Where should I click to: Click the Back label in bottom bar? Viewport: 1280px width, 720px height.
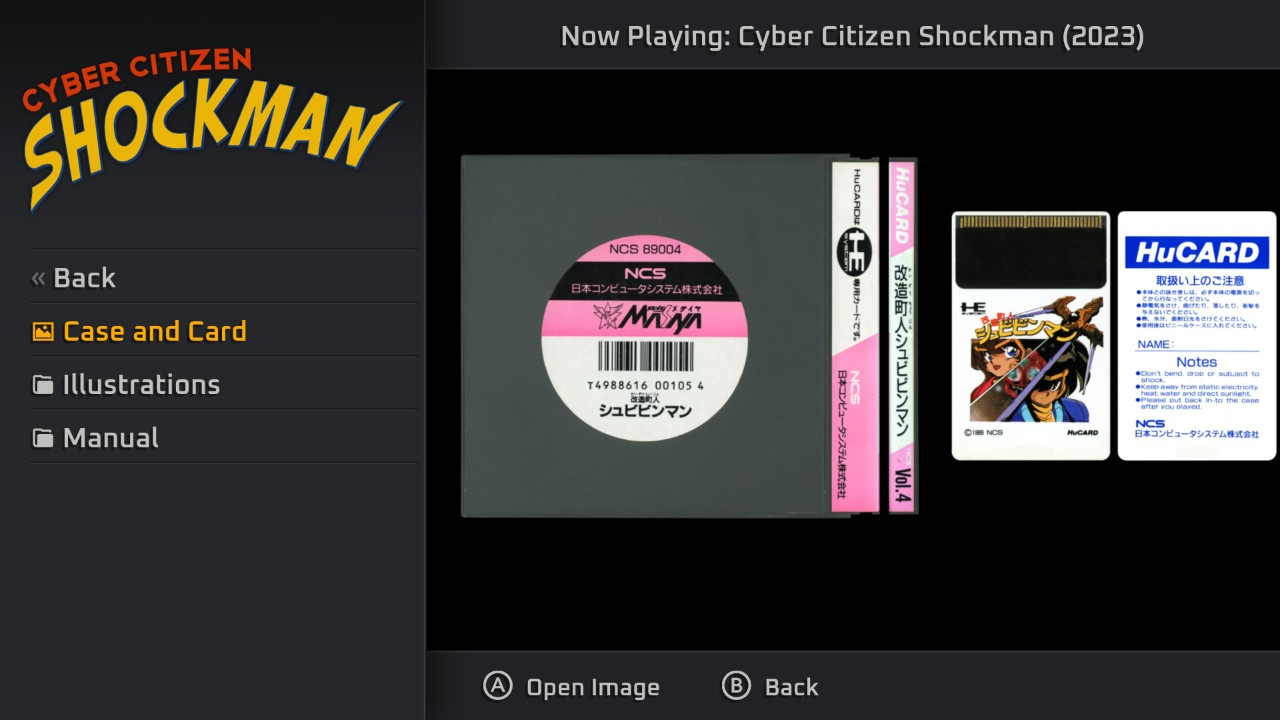click(x=791, y=687)
